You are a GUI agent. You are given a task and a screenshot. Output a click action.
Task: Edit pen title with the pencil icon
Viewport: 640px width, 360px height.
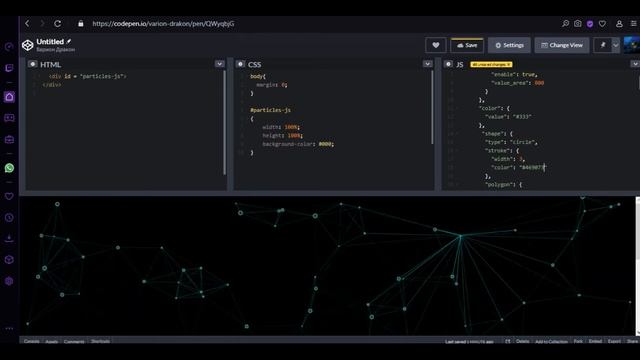69,41
